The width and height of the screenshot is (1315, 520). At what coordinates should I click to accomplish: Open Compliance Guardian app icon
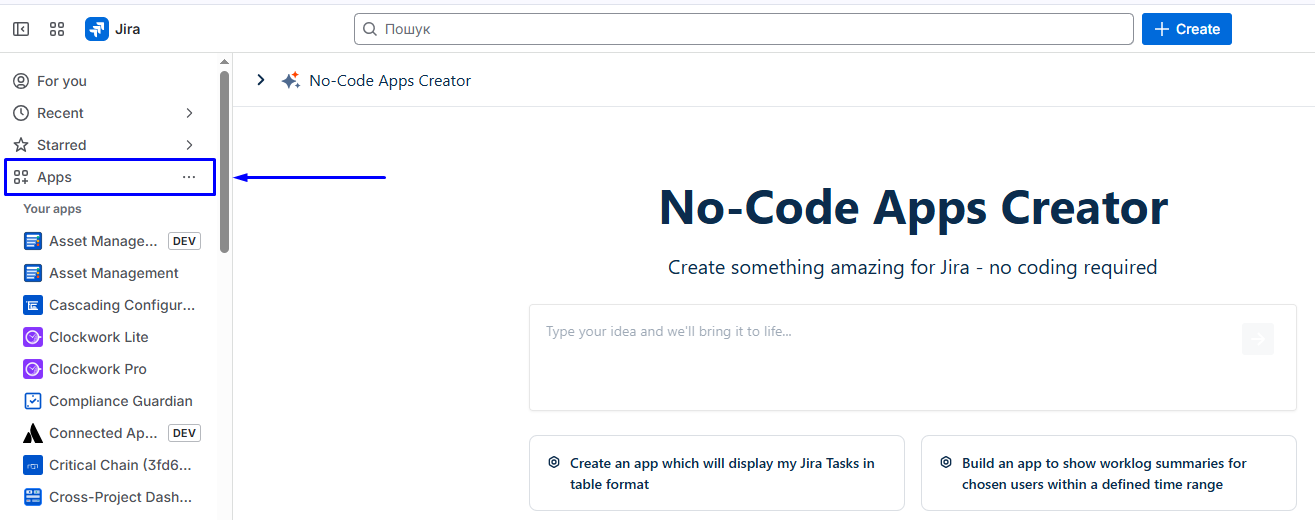coord(33,401)
